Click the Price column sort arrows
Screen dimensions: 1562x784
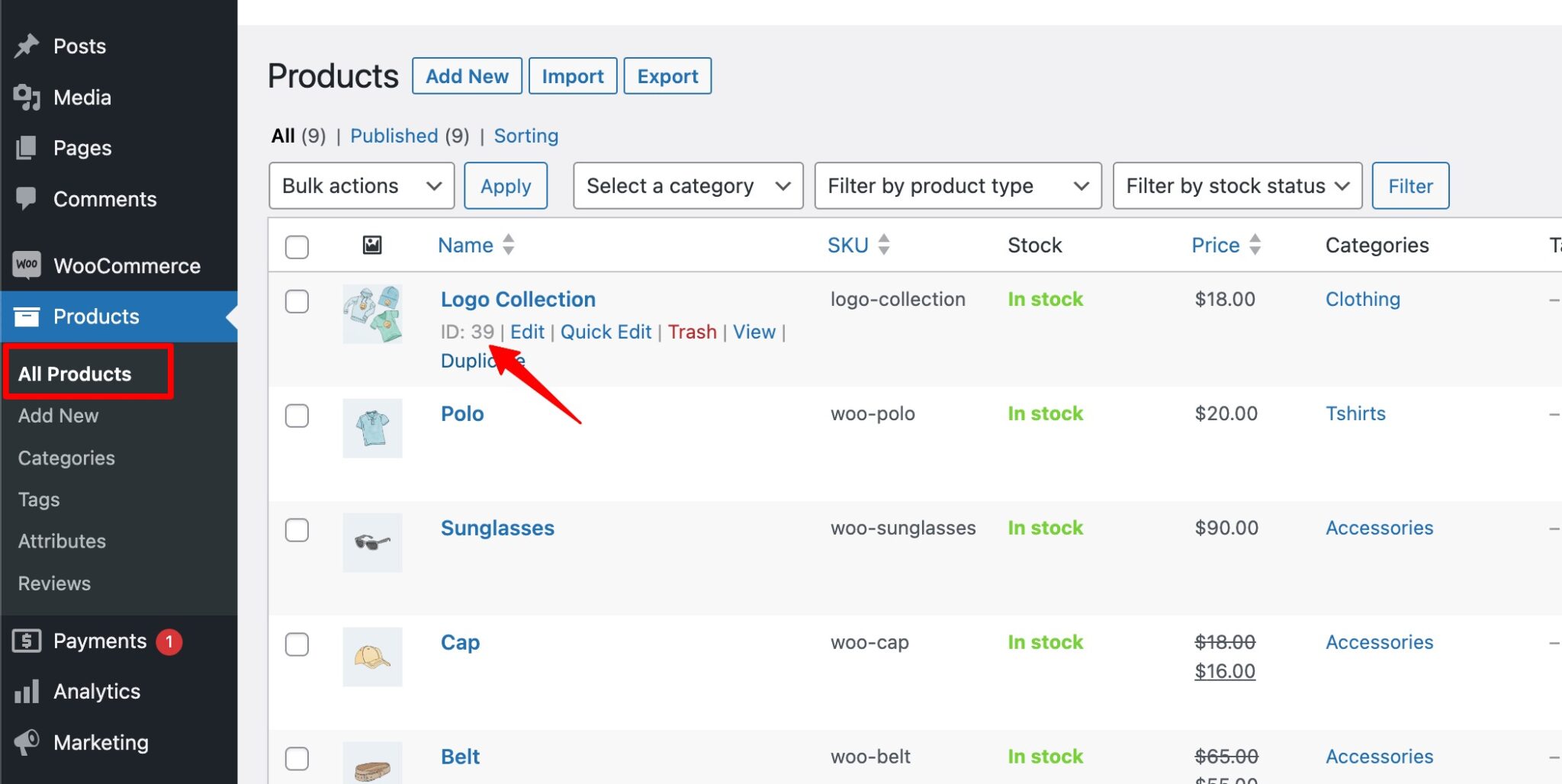click(x=1255, y=245)
